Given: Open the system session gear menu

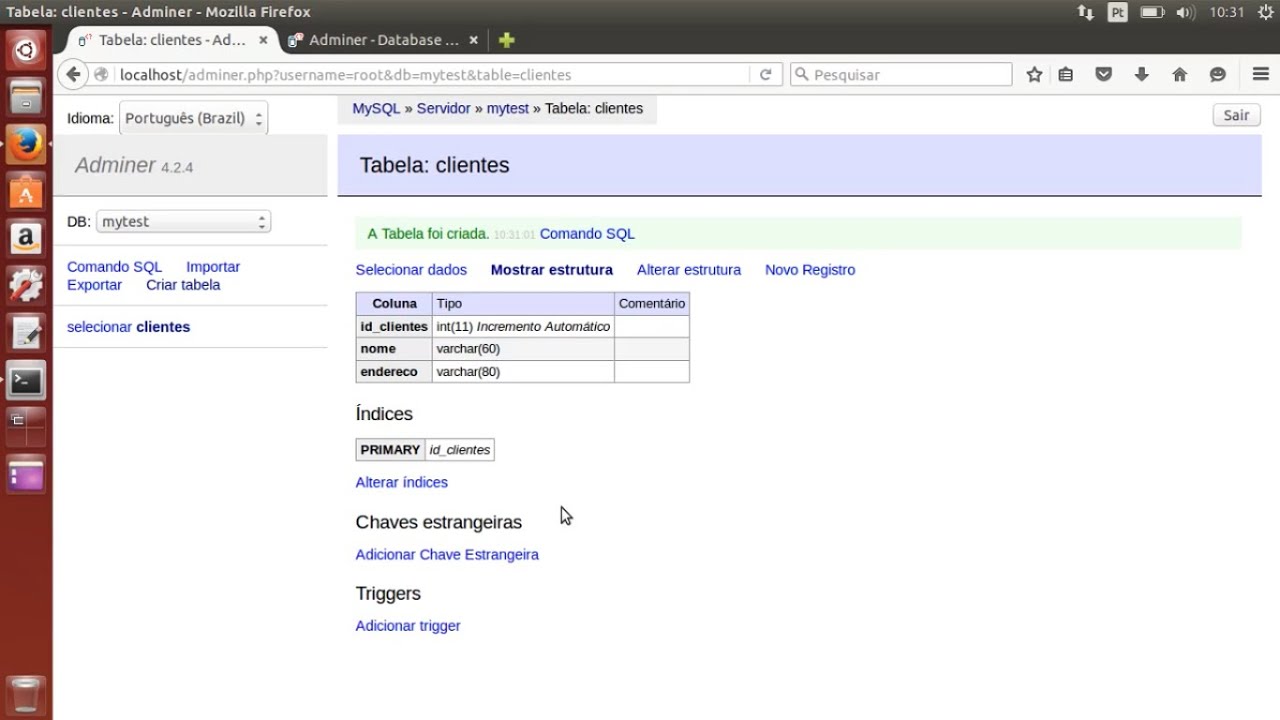Looking at the screenshot, I should pos(1266,12).
